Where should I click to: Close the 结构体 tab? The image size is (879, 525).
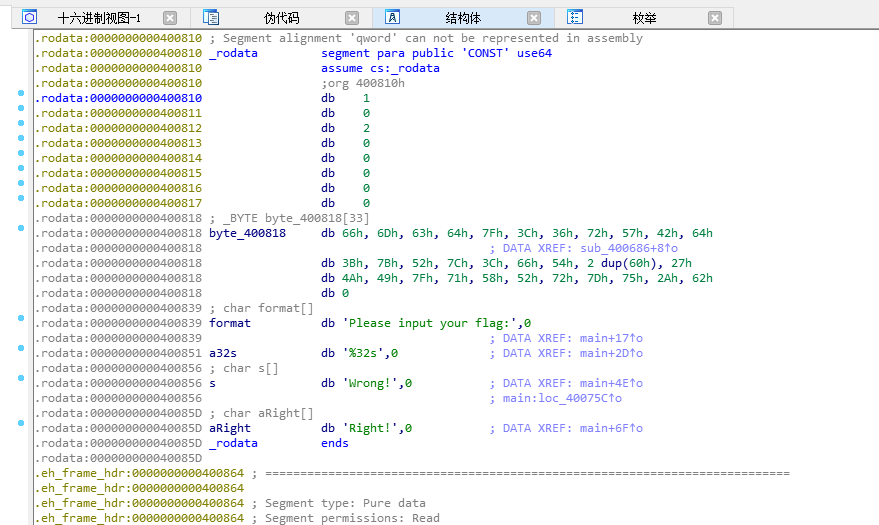[x=534, y=18]
